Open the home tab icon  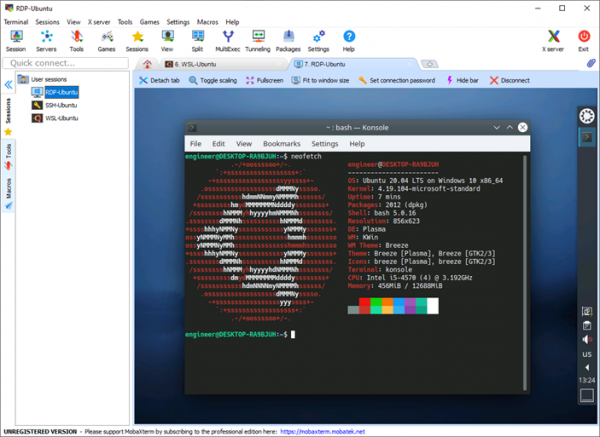(148, 64)
